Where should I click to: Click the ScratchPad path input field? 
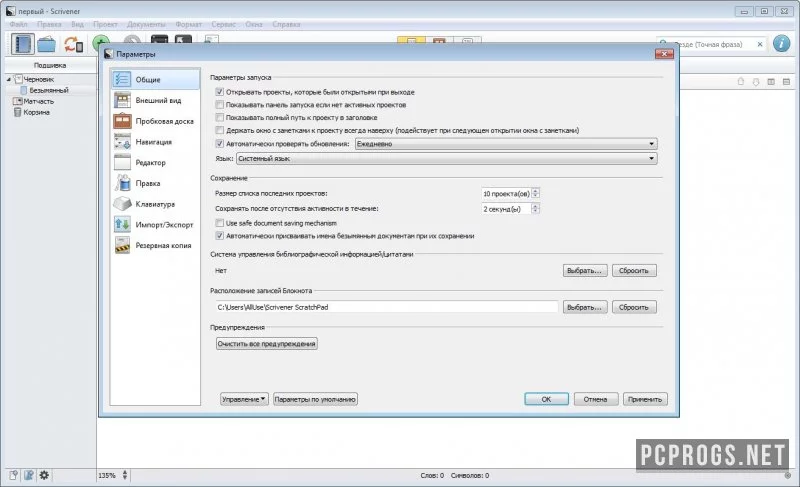click(x=387, y=307)
